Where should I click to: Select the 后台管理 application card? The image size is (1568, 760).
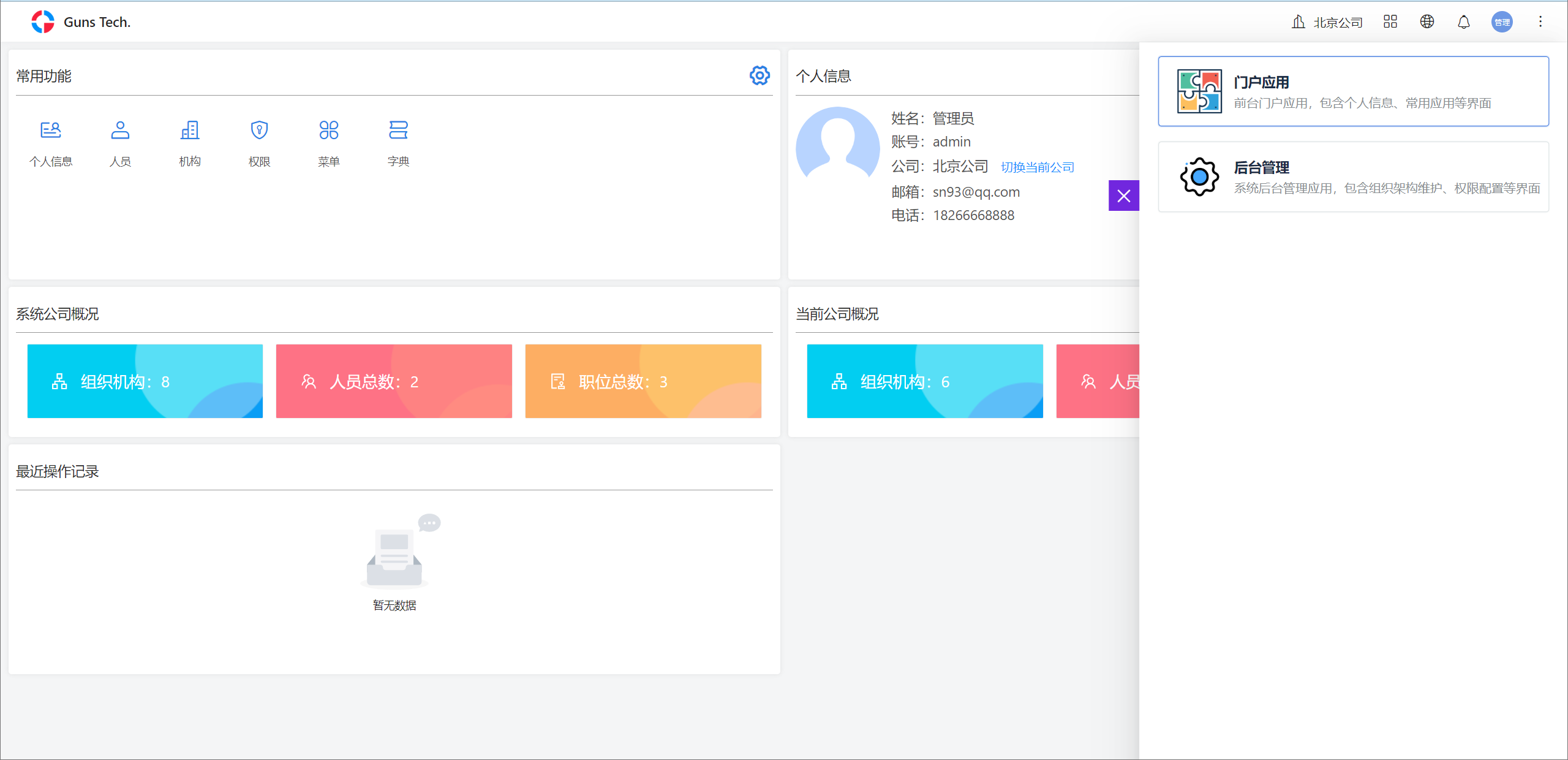tap(1353, 177)
